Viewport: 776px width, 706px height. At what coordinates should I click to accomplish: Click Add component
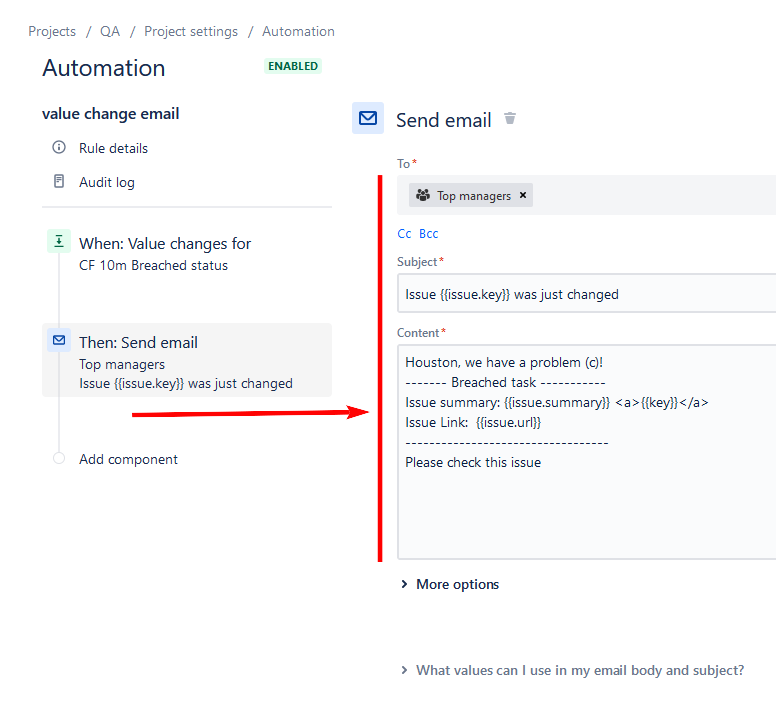[128, 459]
